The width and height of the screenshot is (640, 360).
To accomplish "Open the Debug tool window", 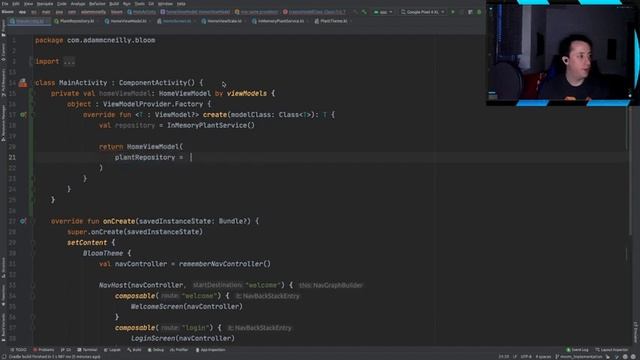I will tap(156, 350).
